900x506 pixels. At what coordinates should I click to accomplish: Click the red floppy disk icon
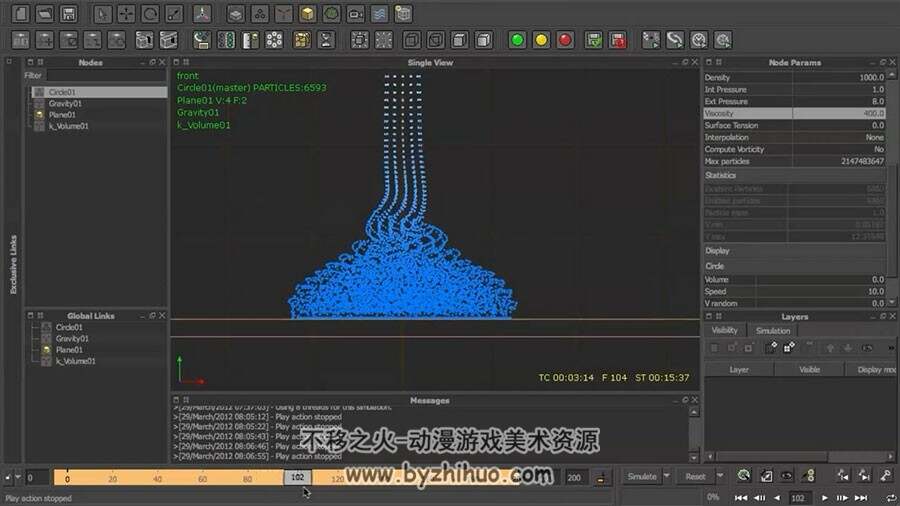coord(618,40)
